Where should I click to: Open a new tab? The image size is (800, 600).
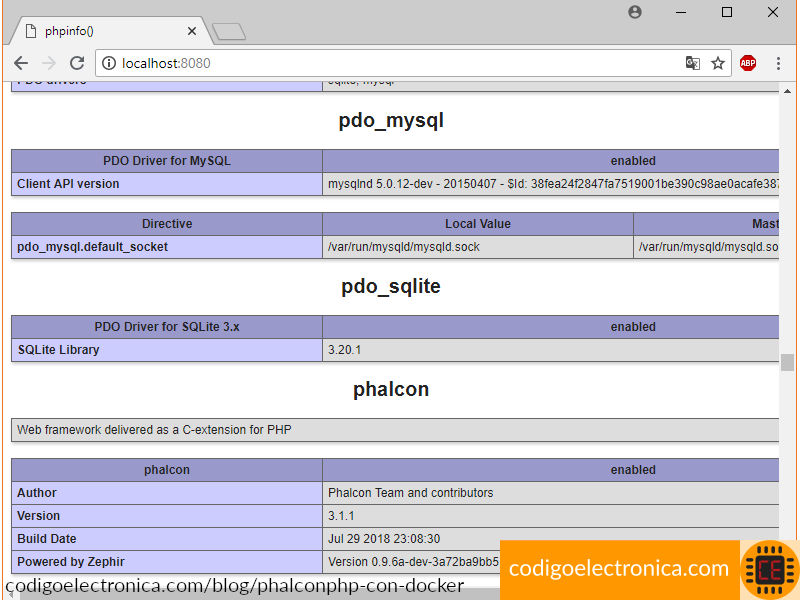point(229,32)
